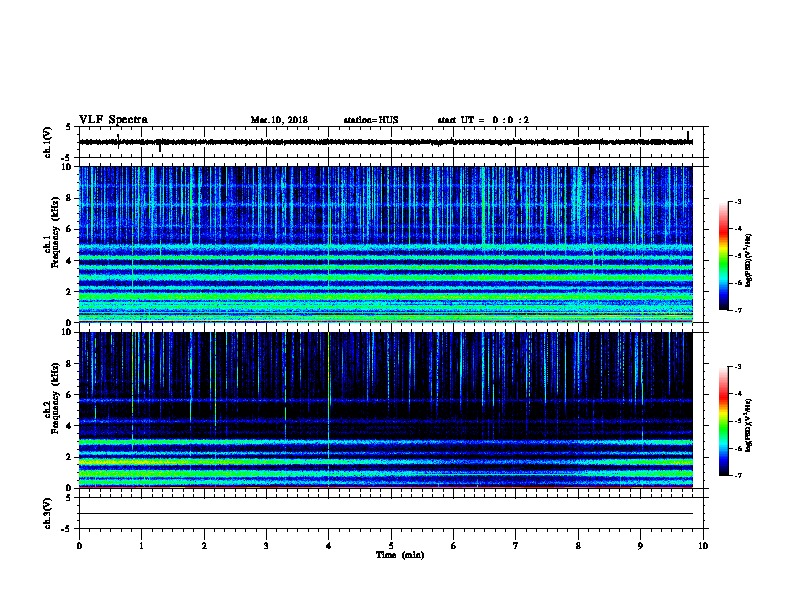Click inside the ch.1 spectrogram panel
792x612 pixels.
(x=386, y=244)
